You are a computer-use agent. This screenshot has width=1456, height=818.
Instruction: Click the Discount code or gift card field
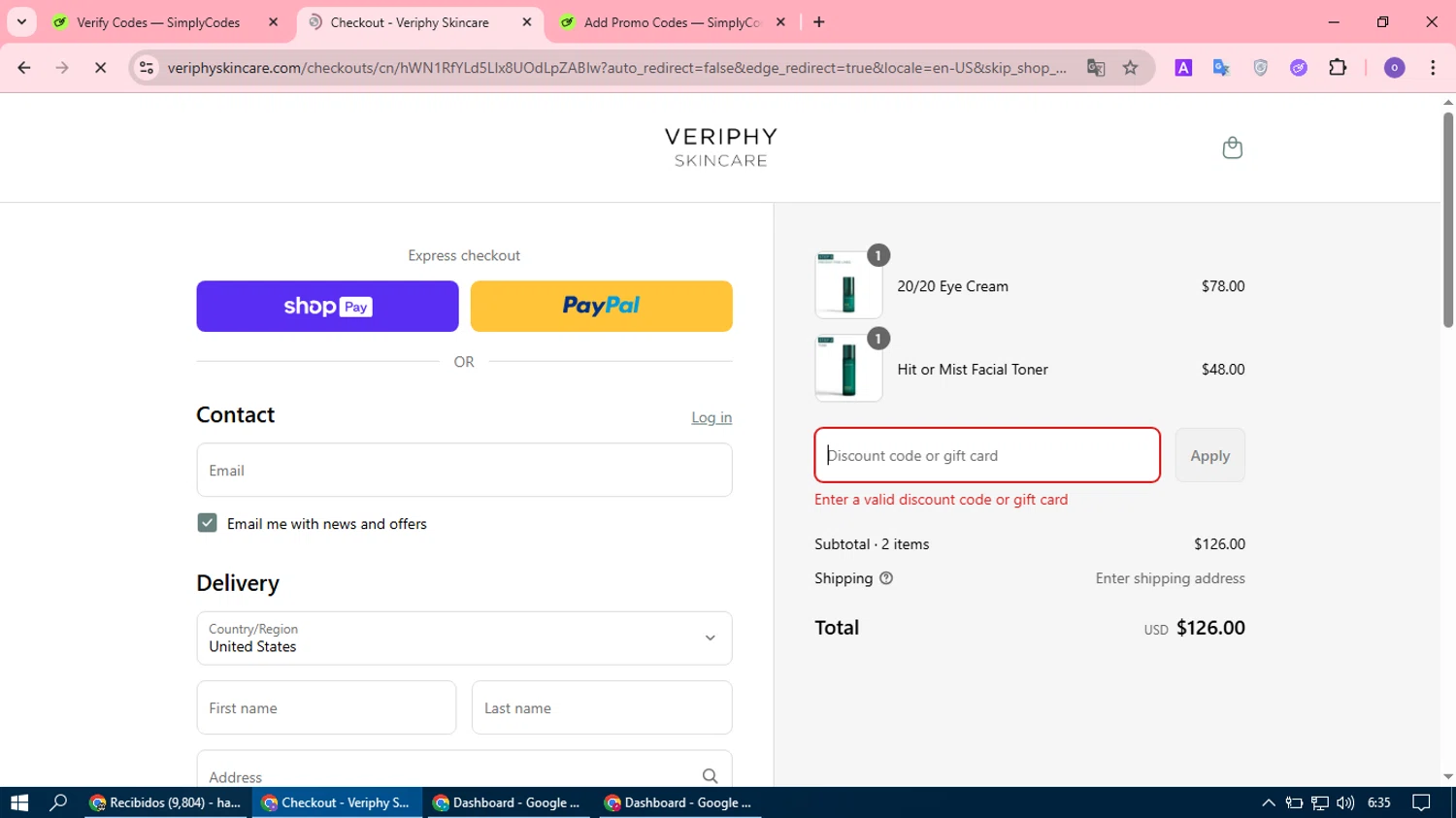coord(987,455)
